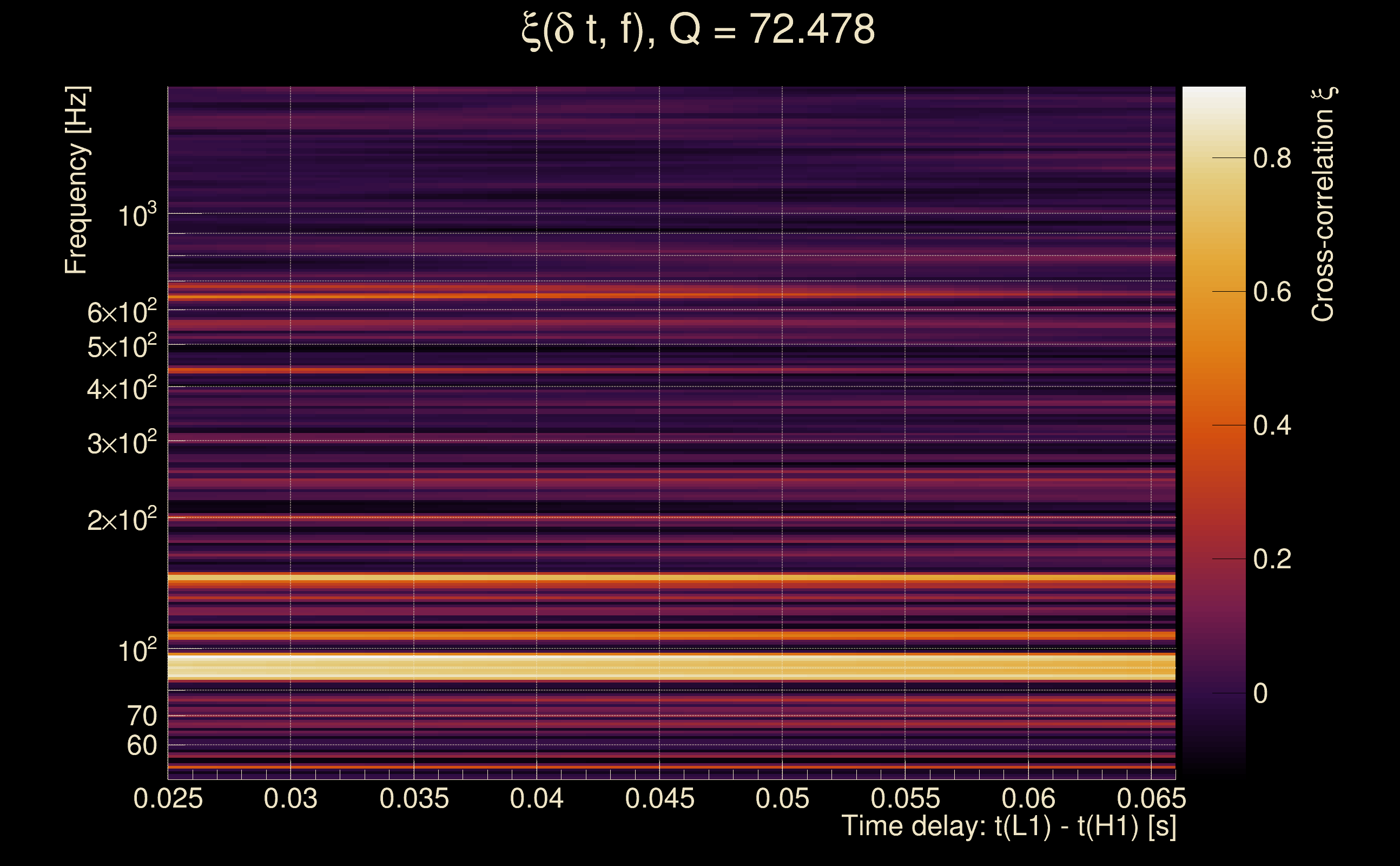The image size is (1400, 866).
Task: Click the 0.05 x-axis tick label
Action: (782, 798)
